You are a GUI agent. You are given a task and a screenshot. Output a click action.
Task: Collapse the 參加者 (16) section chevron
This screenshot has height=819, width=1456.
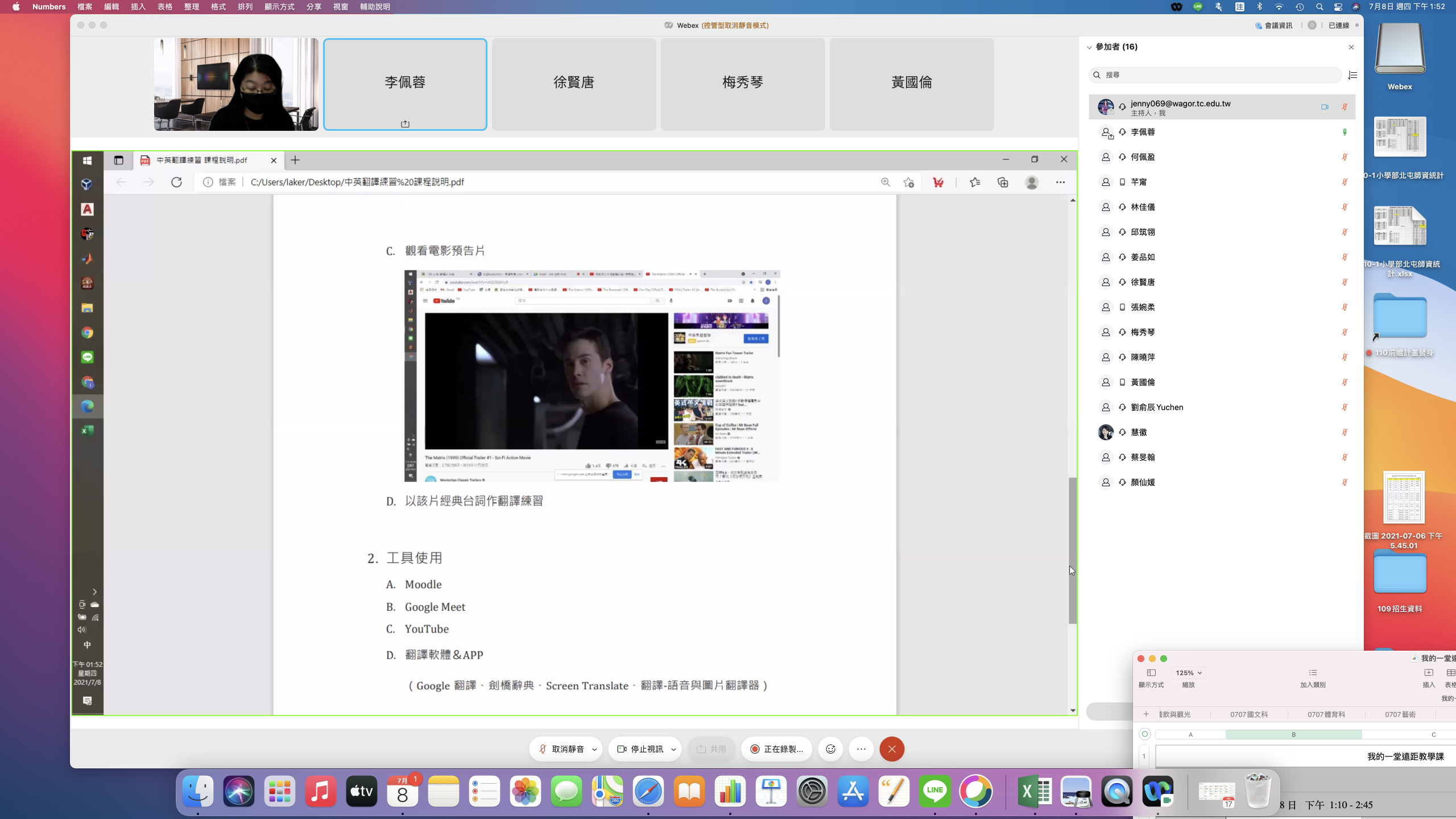1089,47
